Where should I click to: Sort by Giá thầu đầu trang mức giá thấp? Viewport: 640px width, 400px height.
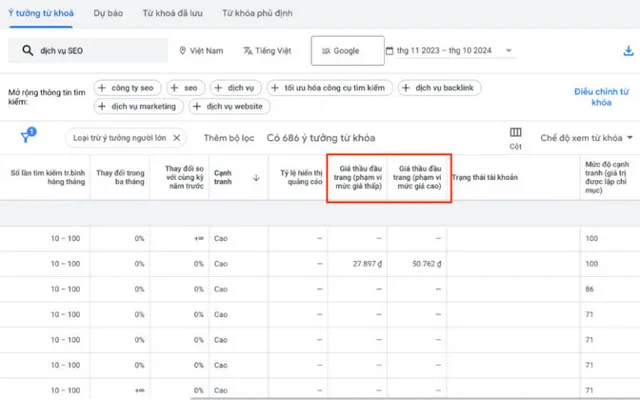pos(358,177)
